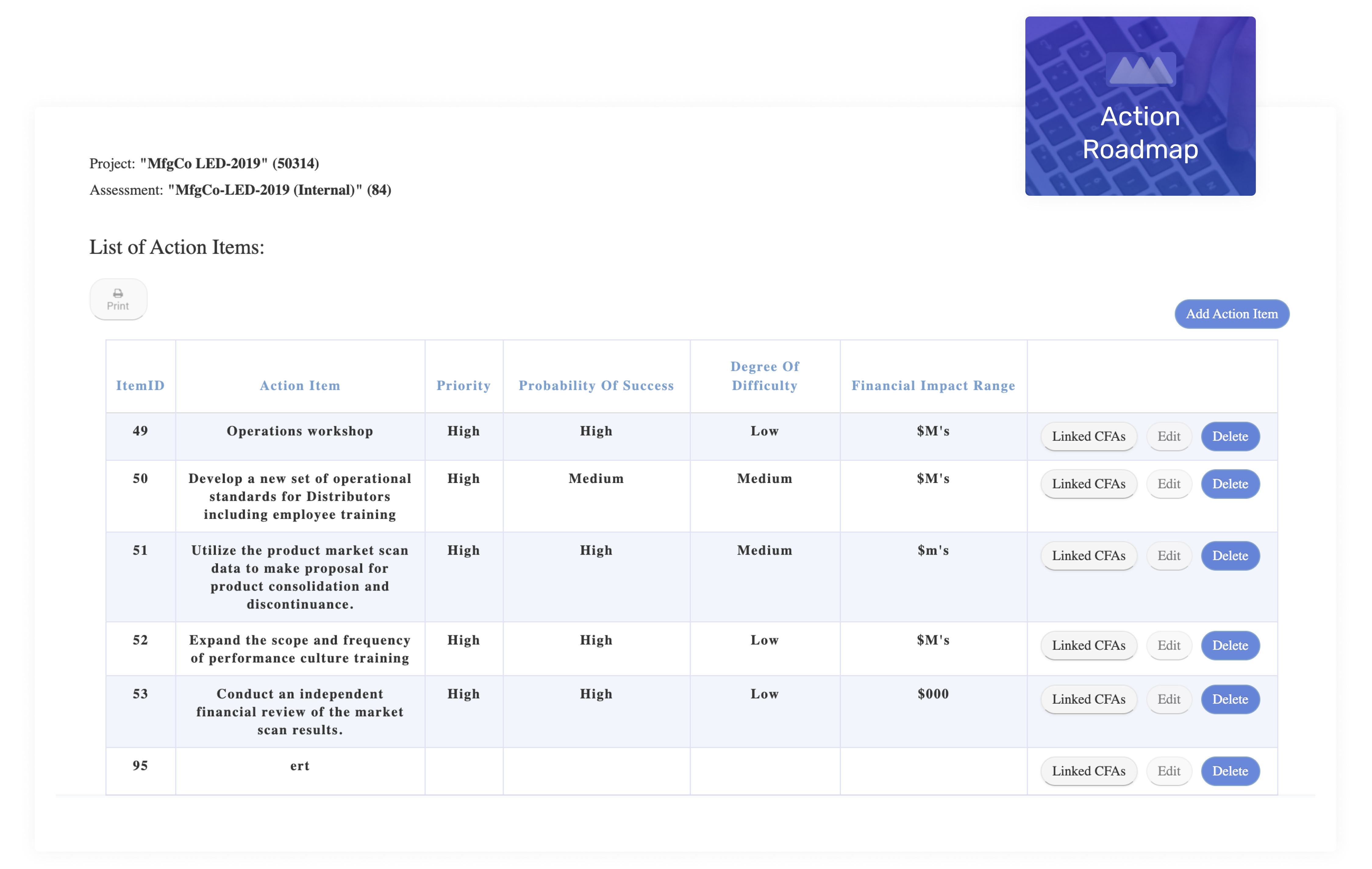Click '$000' financial impact value

933,694
